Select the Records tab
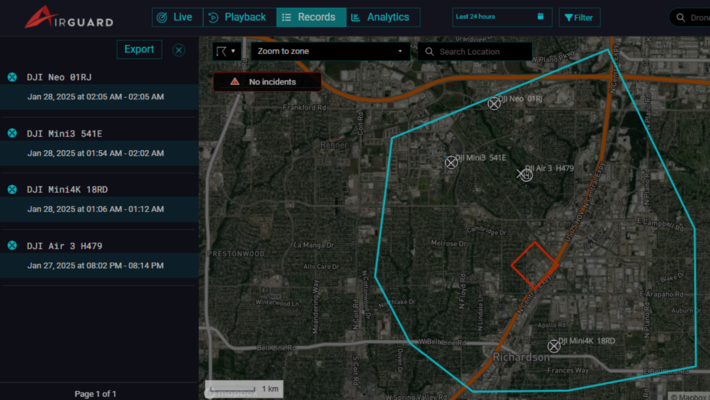 coord(311,17)
